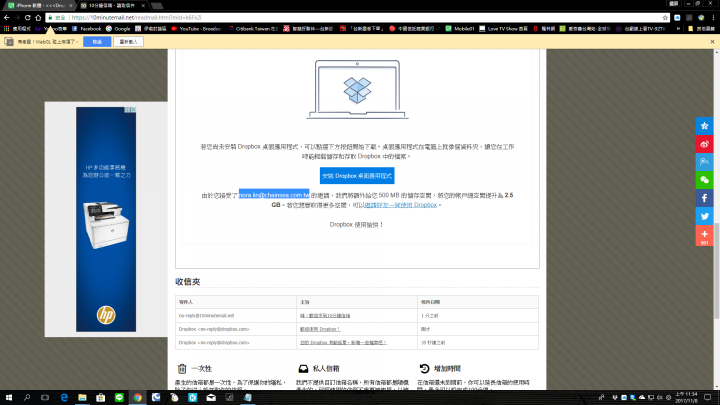Share to Weibo from the side bar
Viewport: 720px width, 405px height.
704,144
